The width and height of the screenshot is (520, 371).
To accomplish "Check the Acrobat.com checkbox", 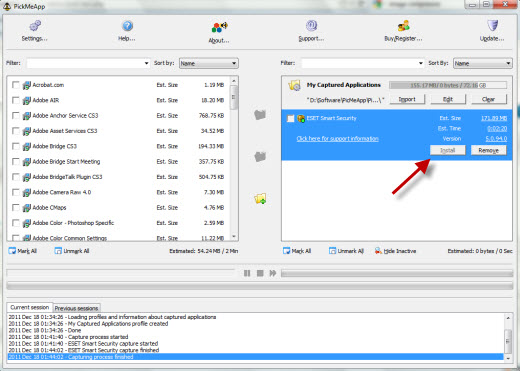I will pos(15,85).
